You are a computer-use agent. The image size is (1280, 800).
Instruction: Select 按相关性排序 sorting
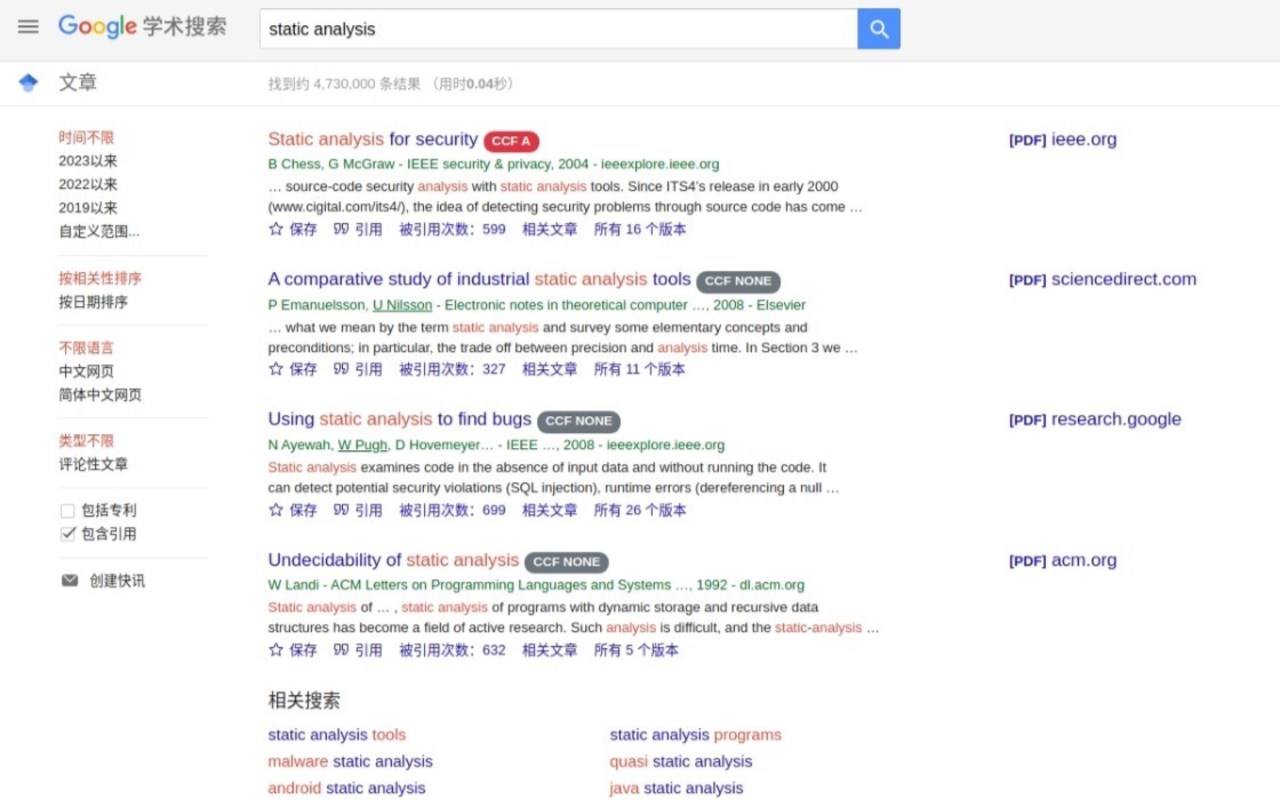(x=100, y=278)
